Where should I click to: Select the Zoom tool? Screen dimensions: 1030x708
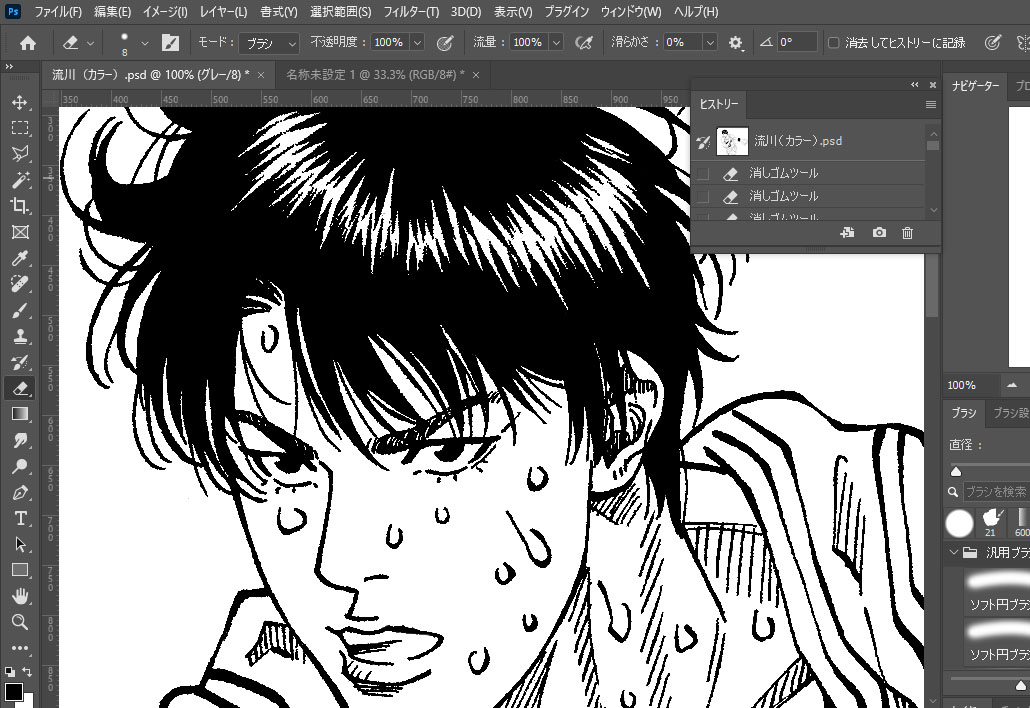[x=20, y=621]
